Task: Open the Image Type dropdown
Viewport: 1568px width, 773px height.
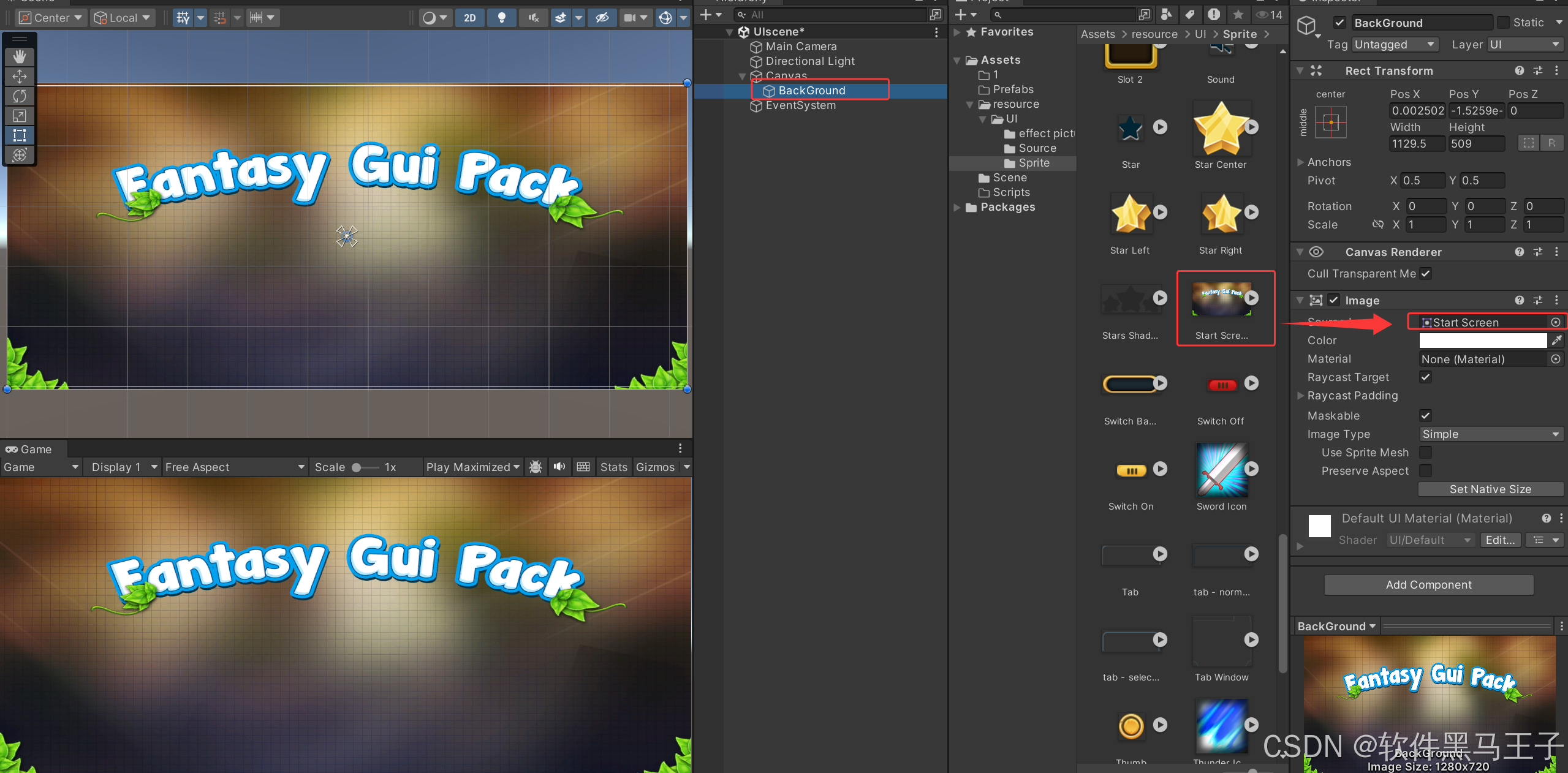Action: tap(1490, 434)
